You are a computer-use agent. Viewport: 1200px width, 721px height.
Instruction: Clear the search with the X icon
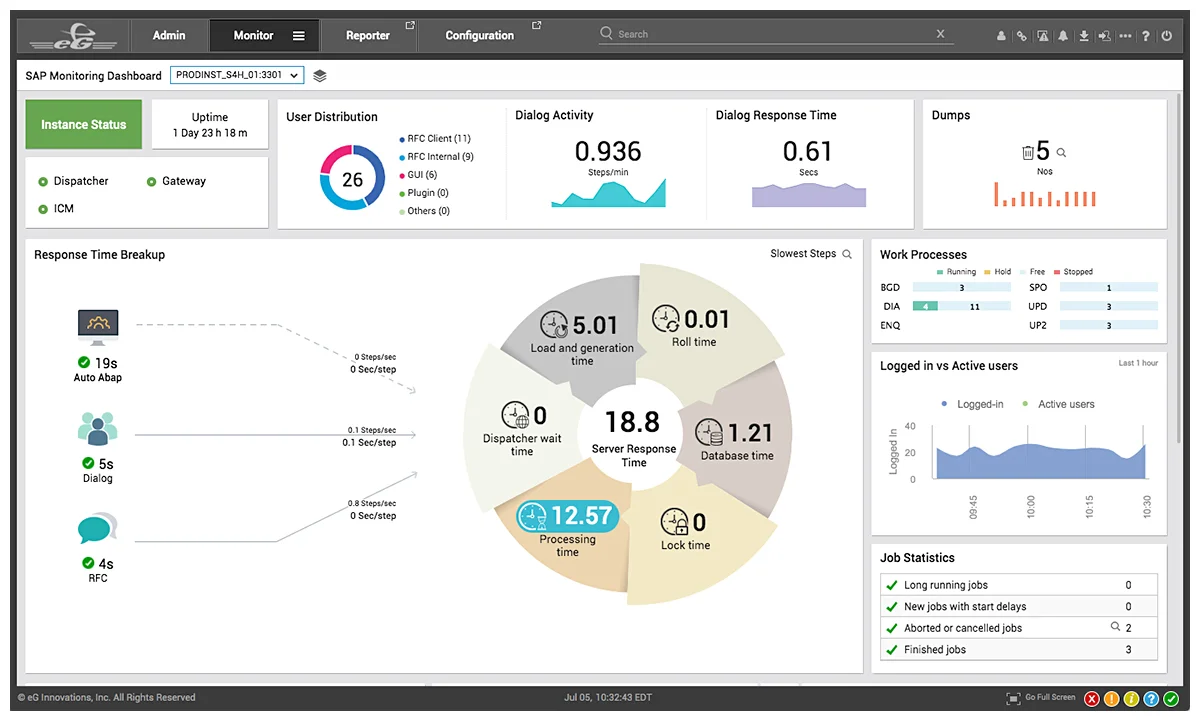coord(940,34)
